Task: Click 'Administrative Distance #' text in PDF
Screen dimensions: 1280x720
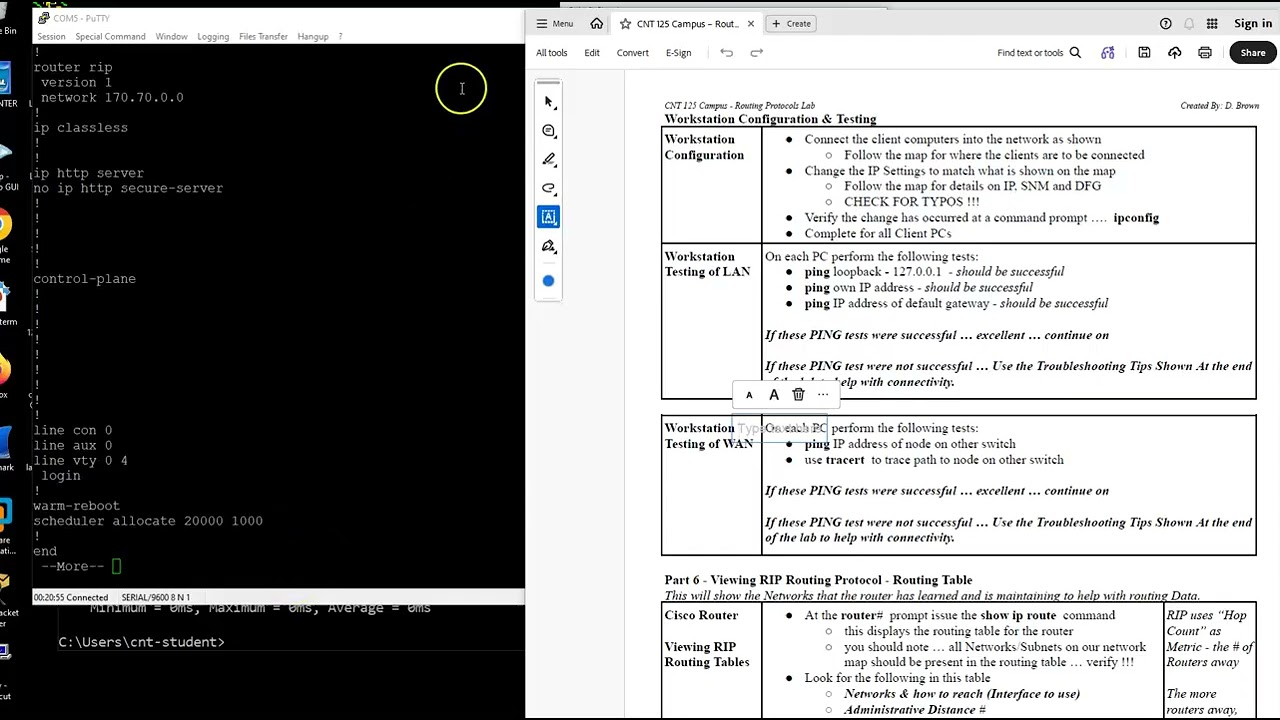Action: (x=915, y=710)
